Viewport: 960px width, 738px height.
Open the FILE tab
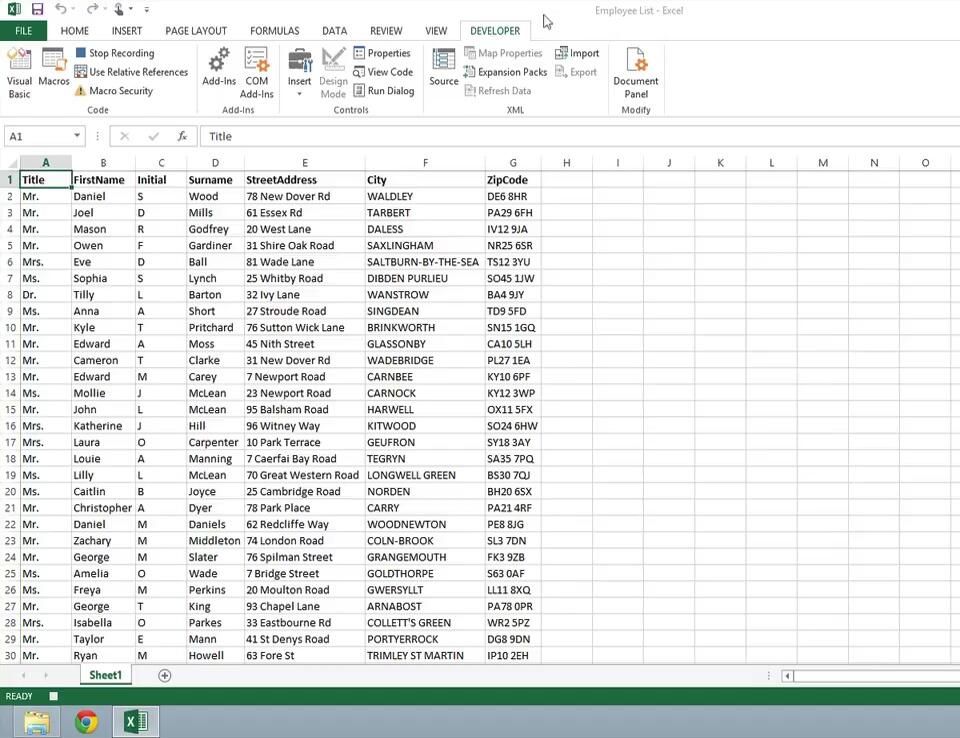point(23,31)
